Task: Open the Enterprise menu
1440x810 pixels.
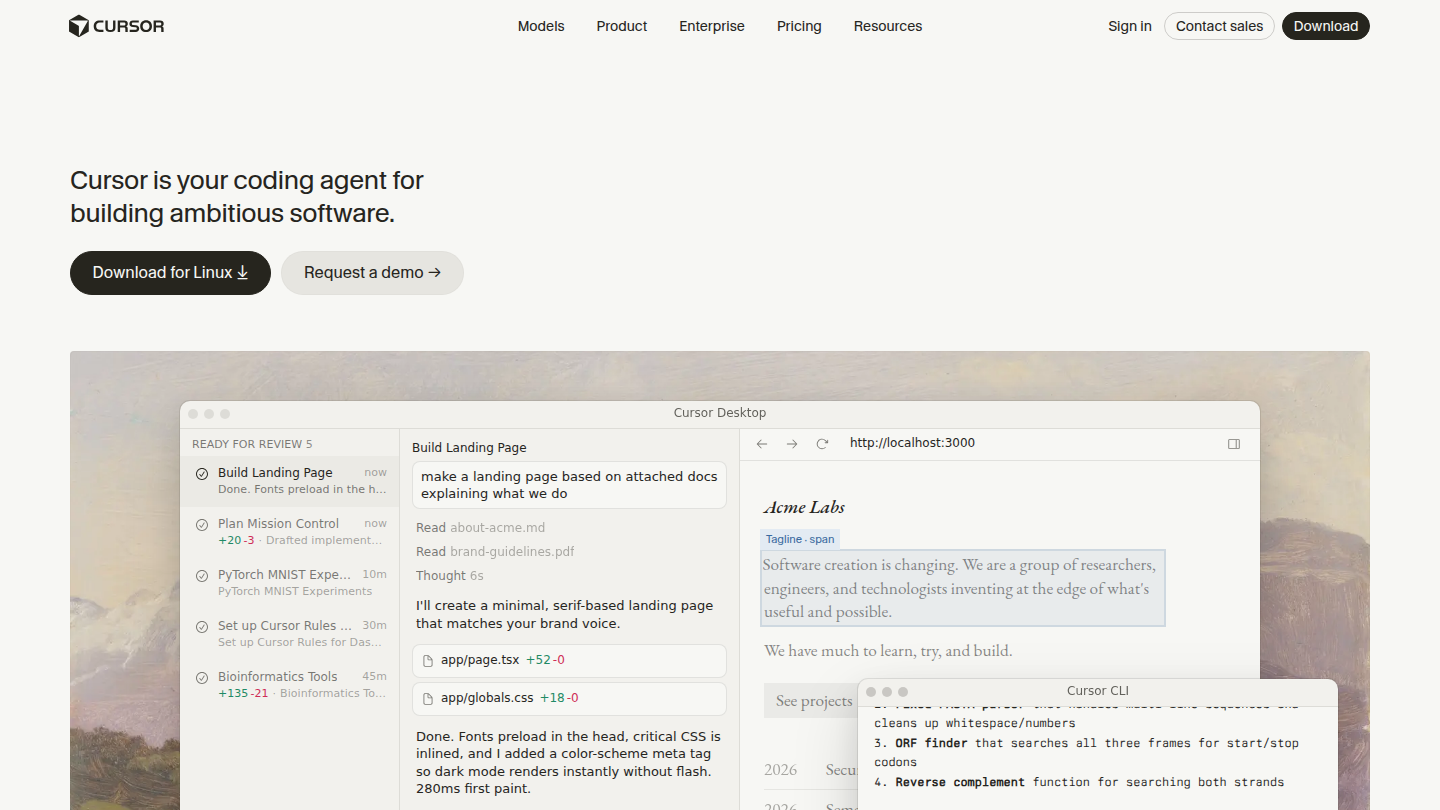Action: [x=712, y=26]
